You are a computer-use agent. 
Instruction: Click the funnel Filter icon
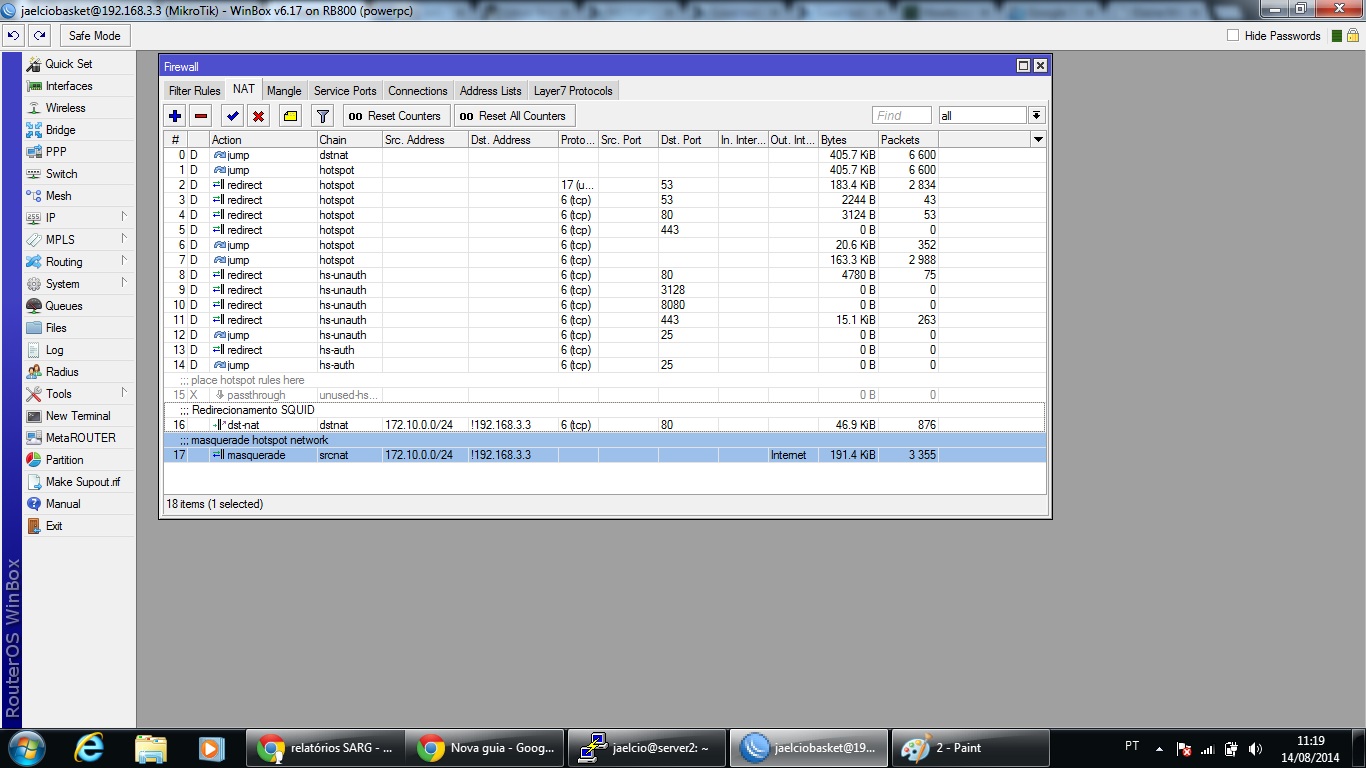pyautogui.click(x=322, y=116)
